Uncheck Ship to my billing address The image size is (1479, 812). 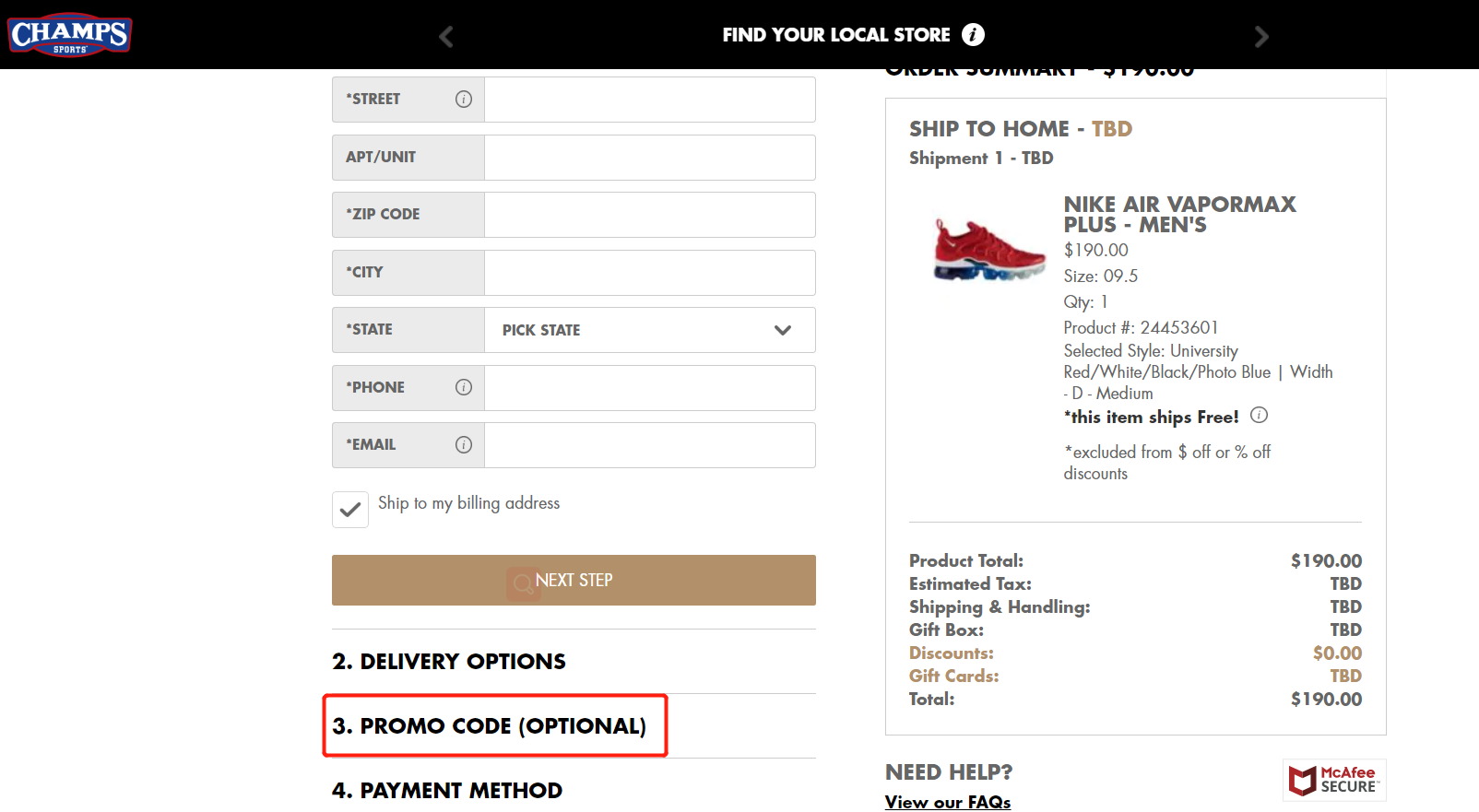(350, 510)
